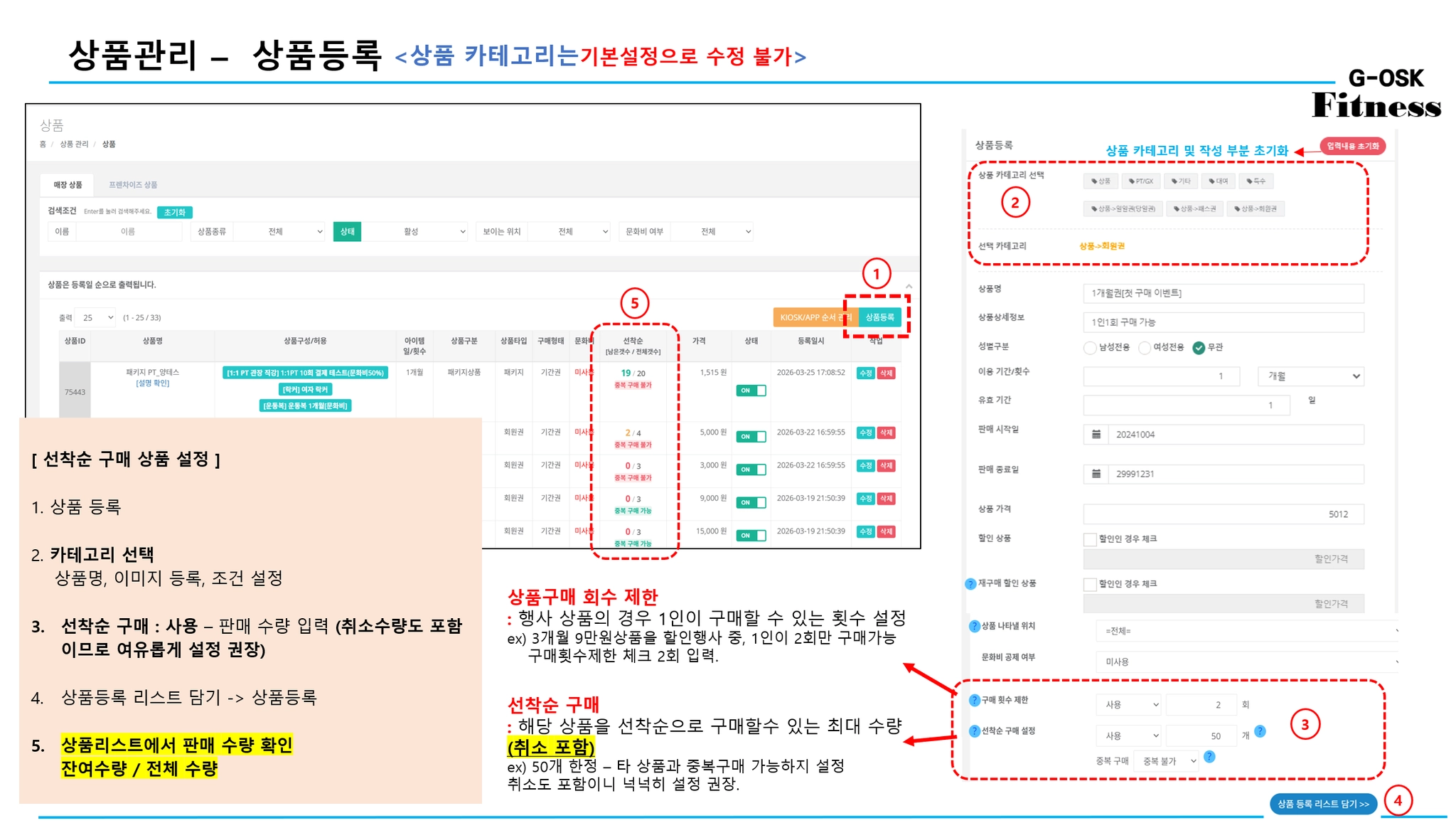1456x823 pixels.
Task: Open the 상품종류 전체 filter dropdown
Action: (279, 232)
